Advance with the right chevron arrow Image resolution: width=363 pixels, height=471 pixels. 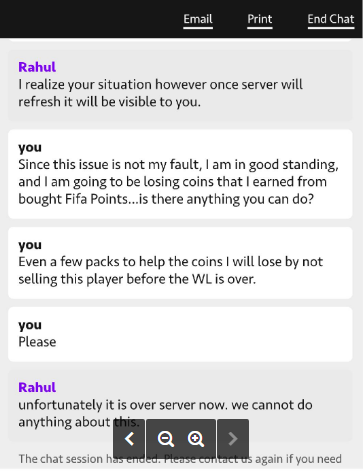(x=233, y=439)
